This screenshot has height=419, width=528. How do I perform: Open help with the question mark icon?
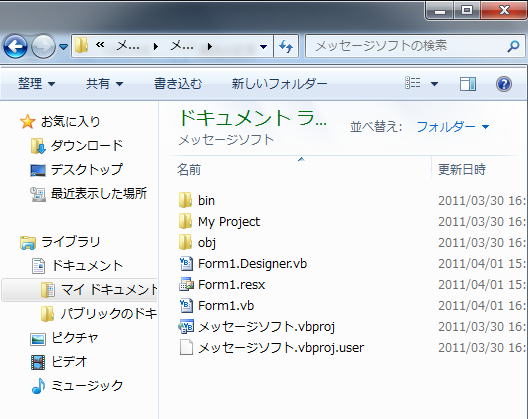point(504,84)
